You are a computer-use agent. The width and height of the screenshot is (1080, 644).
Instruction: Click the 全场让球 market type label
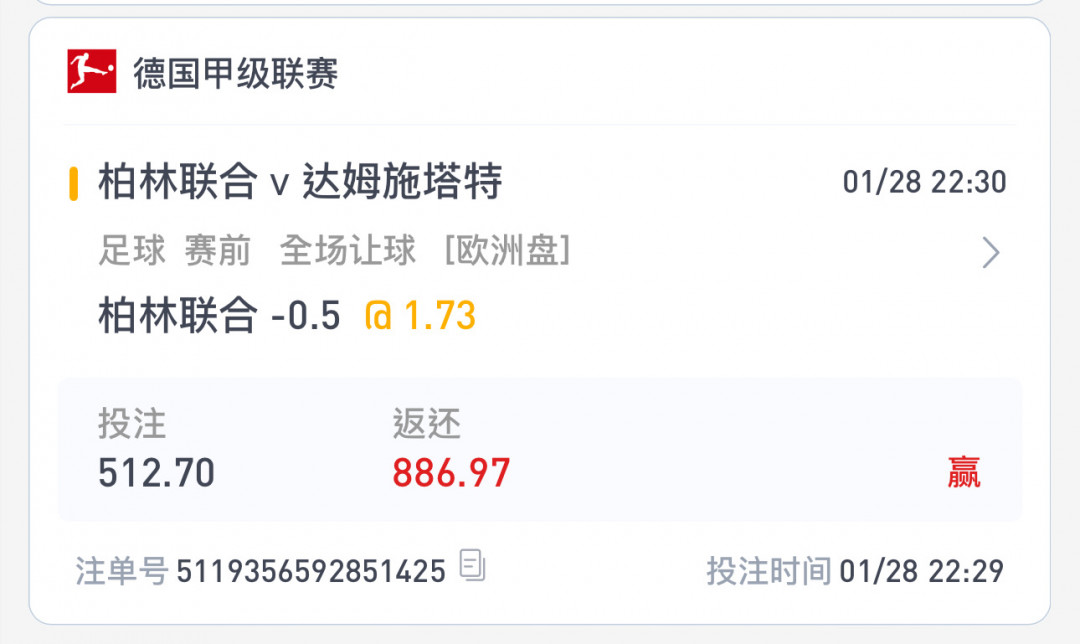pyautogui.click(x=348, y=250)
